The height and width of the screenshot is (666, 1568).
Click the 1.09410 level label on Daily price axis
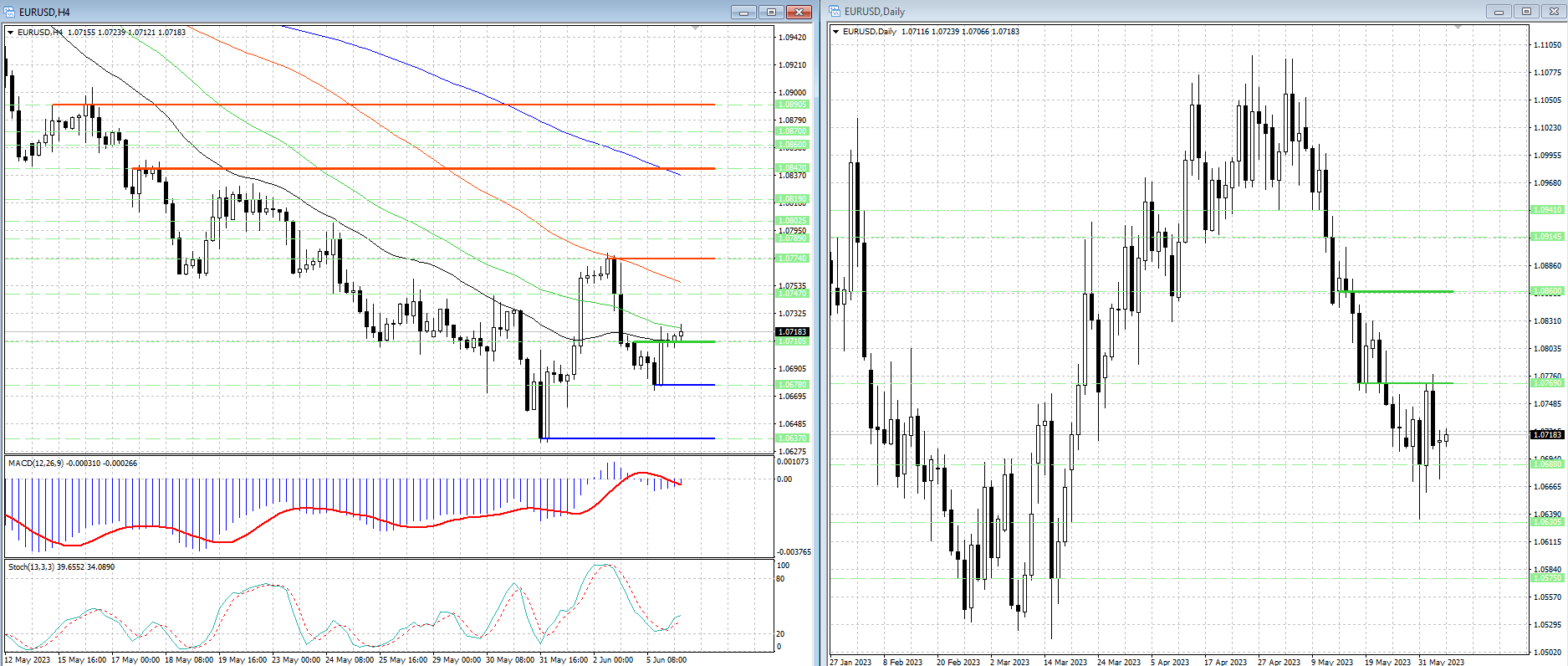pos(1547,210)
